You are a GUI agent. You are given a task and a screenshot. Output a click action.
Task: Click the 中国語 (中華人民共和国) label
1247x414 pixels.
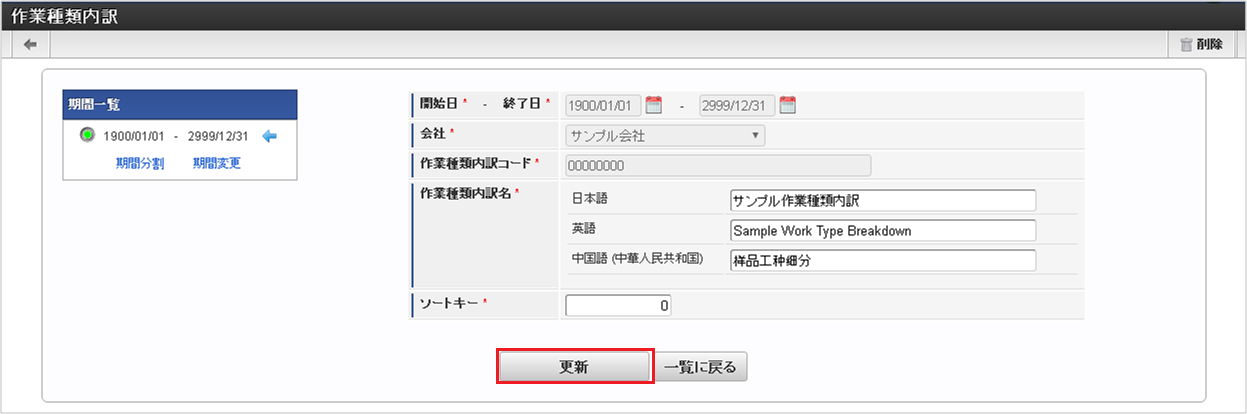[637, 259]
